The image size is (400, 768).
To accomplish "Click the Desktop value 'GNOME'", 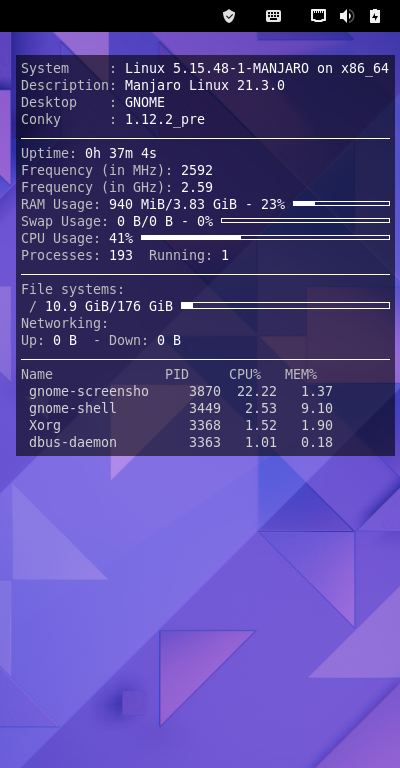I will click(x=145, y=102).
